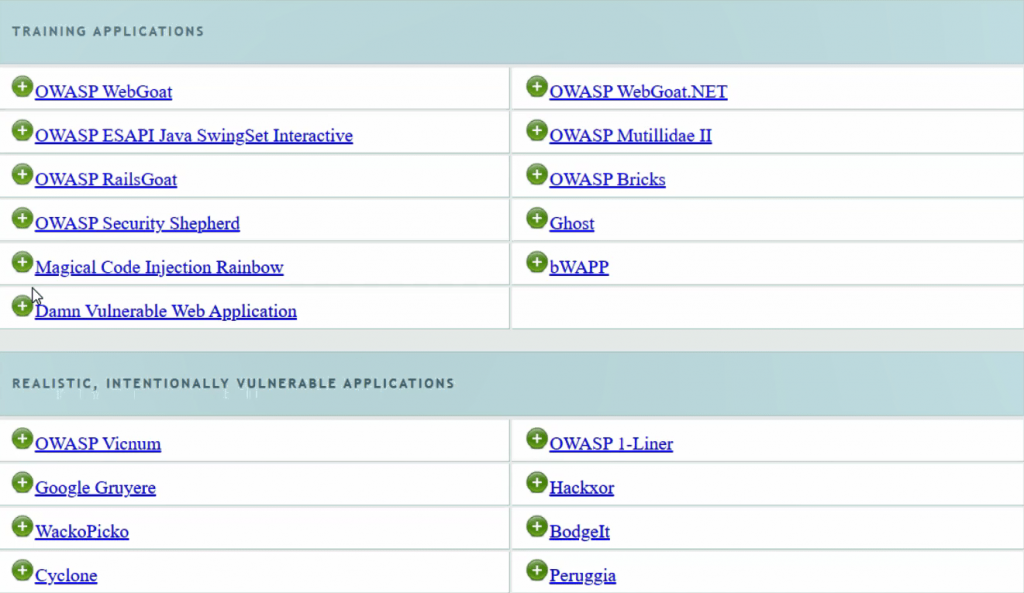The width and height of the screenshot is (1024, 593).
Task: Click the green plus beside OWASP Bricks
Action: pyautogui.click(x=536, y=174)
